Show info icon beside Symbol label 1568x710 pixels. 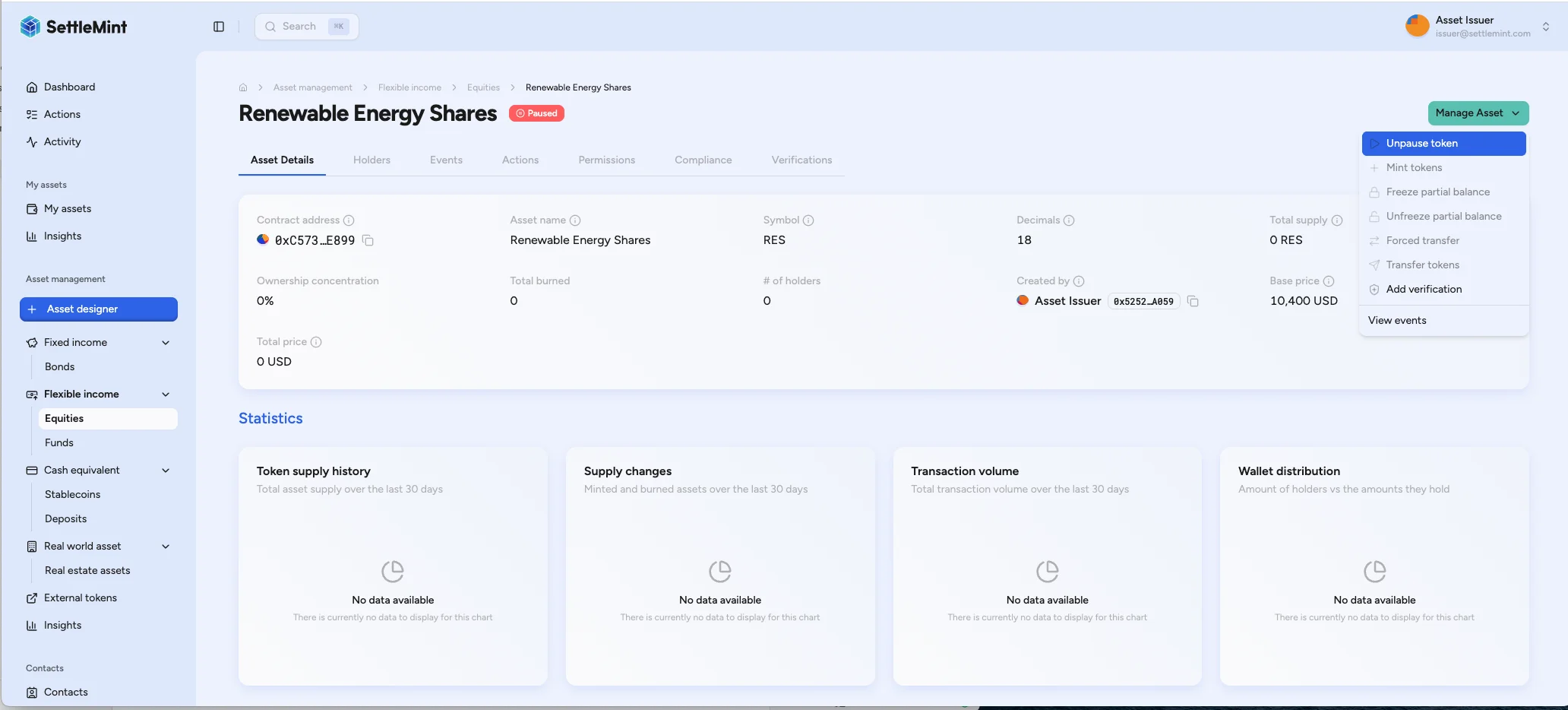[x=808, y=220]
